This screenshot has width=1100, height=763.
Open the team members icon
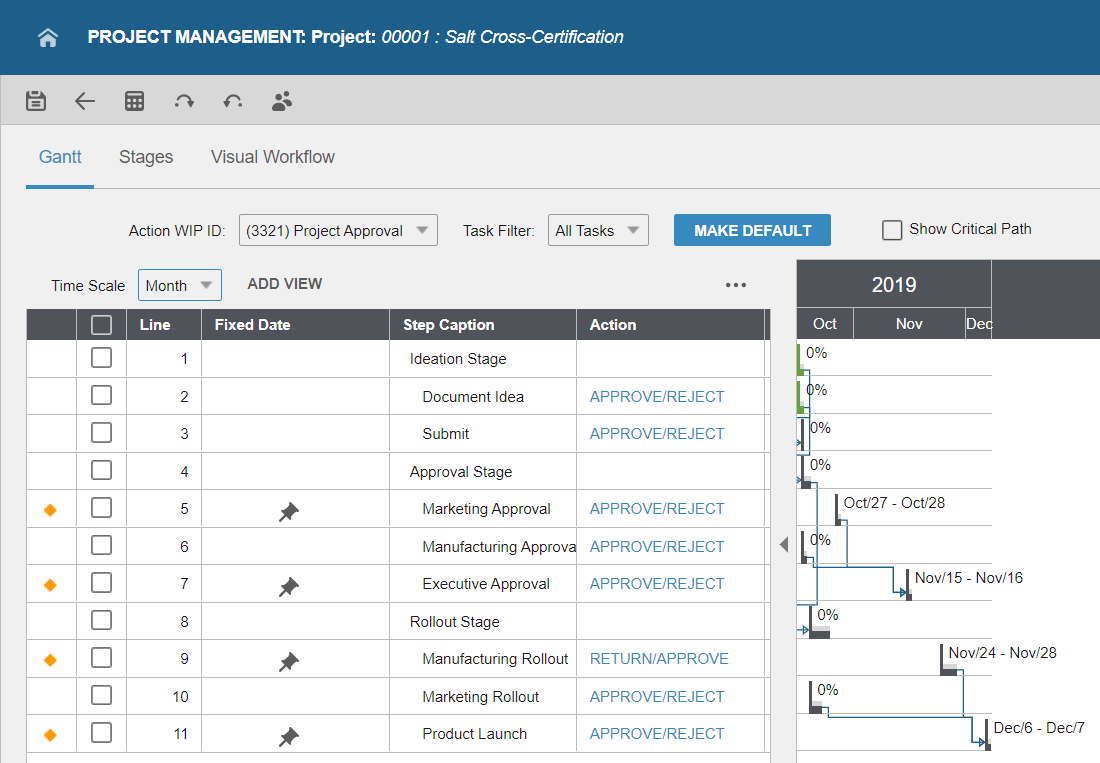(x=282, y=101)
